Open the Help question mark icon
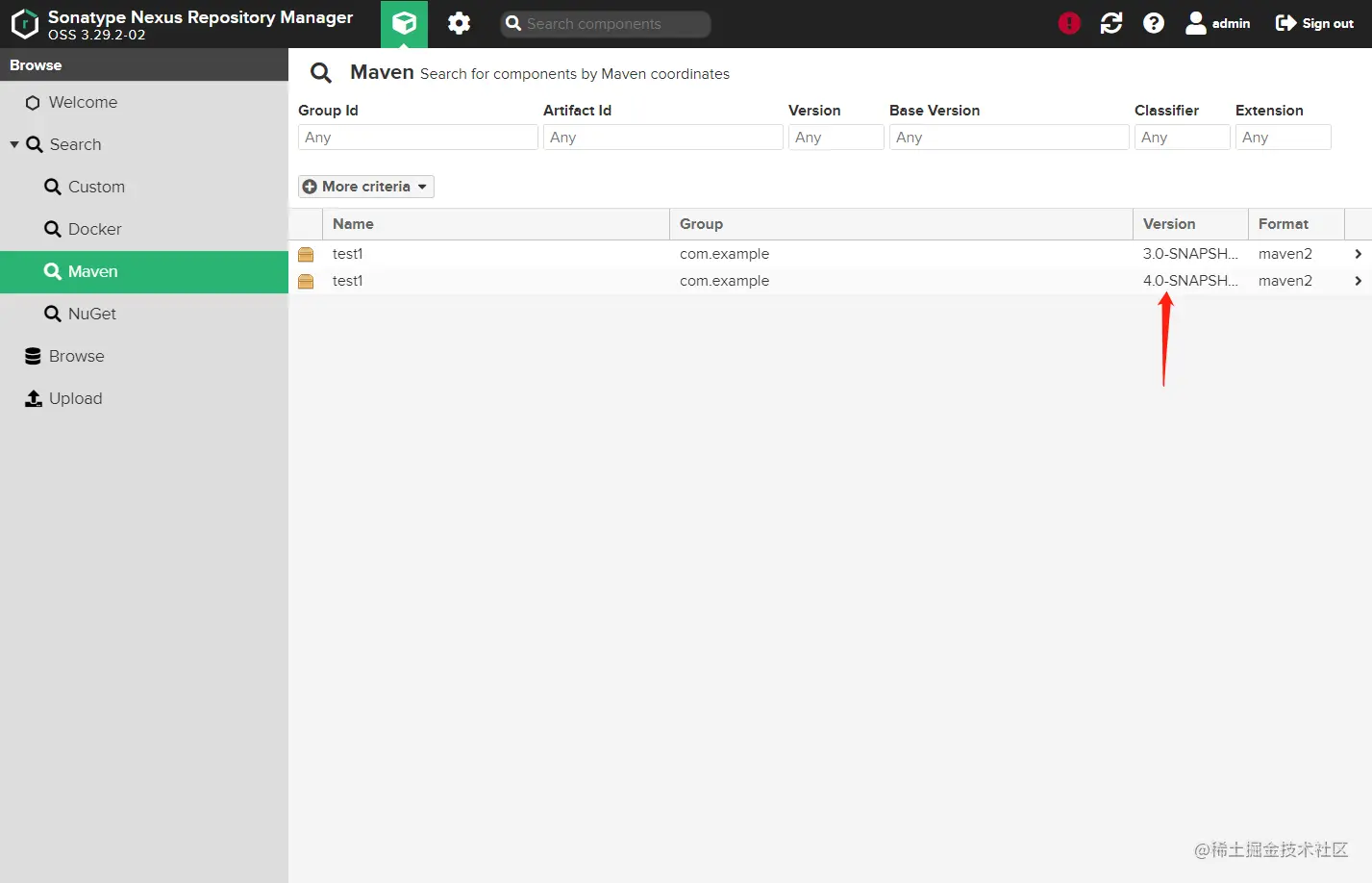The image size is (1372, 883). [x=1154, y=23]
